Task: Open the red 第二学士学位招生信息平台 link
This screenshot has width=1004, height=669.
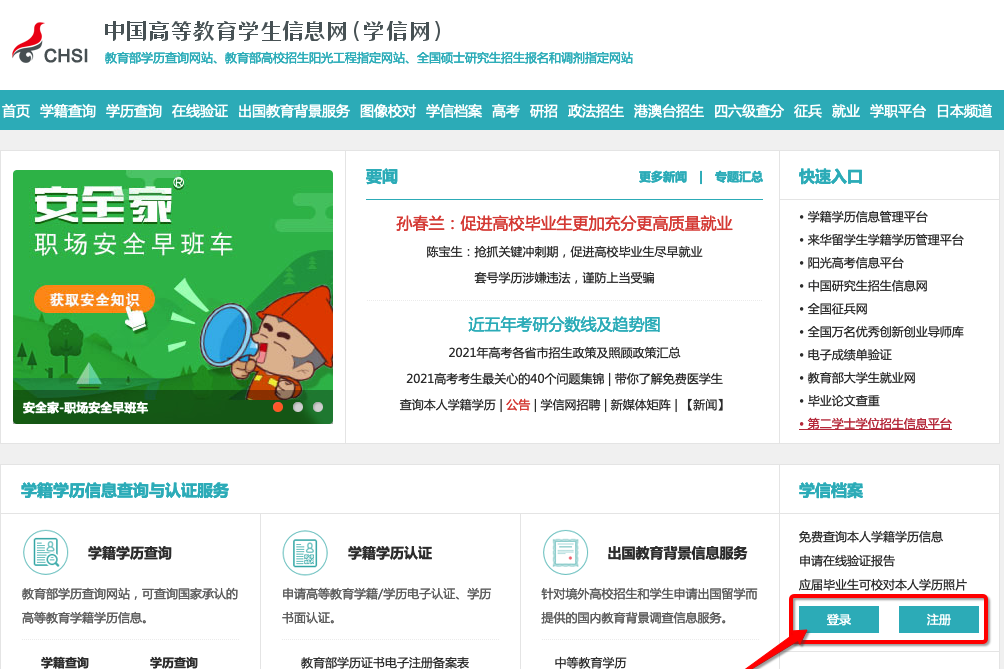Action: (875, 424)
